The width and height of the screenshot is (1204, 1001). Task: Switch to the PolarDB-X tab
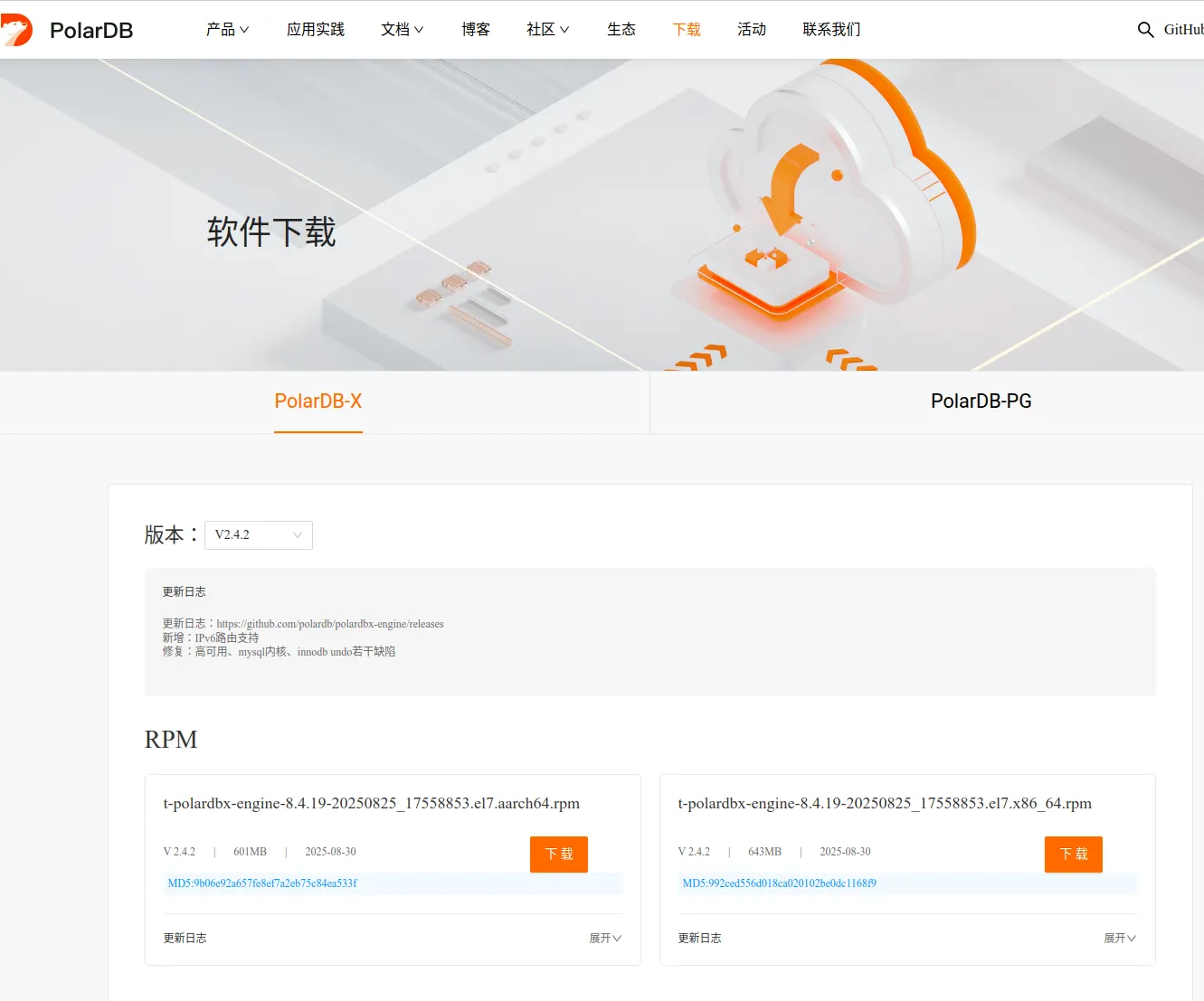318,401
